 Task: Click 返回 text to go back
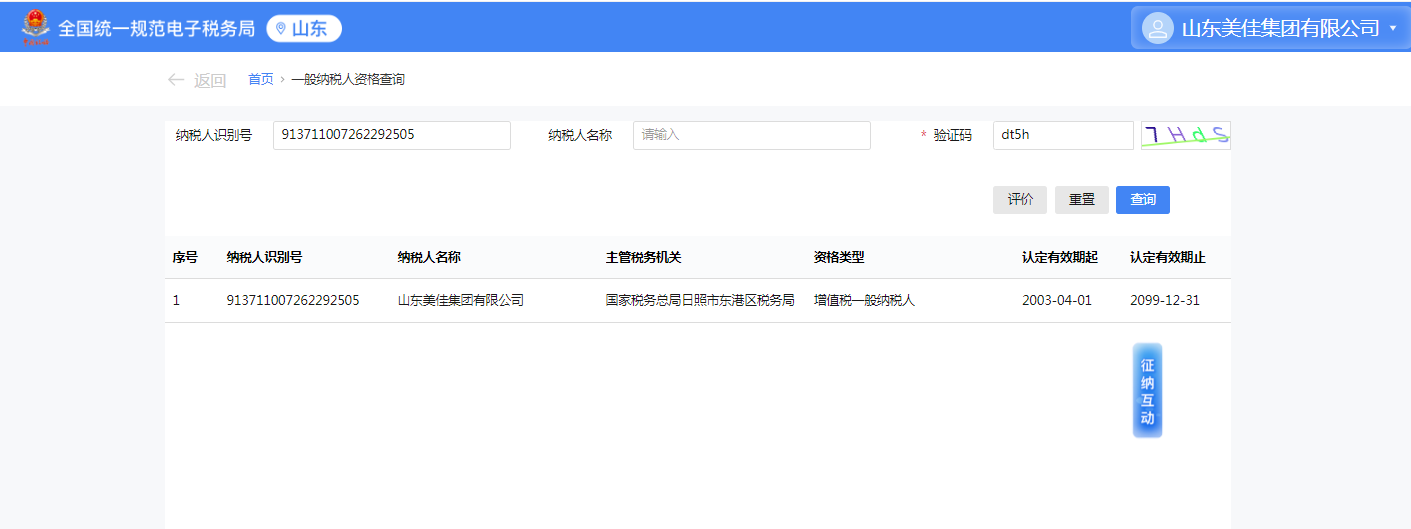[210, 81]
